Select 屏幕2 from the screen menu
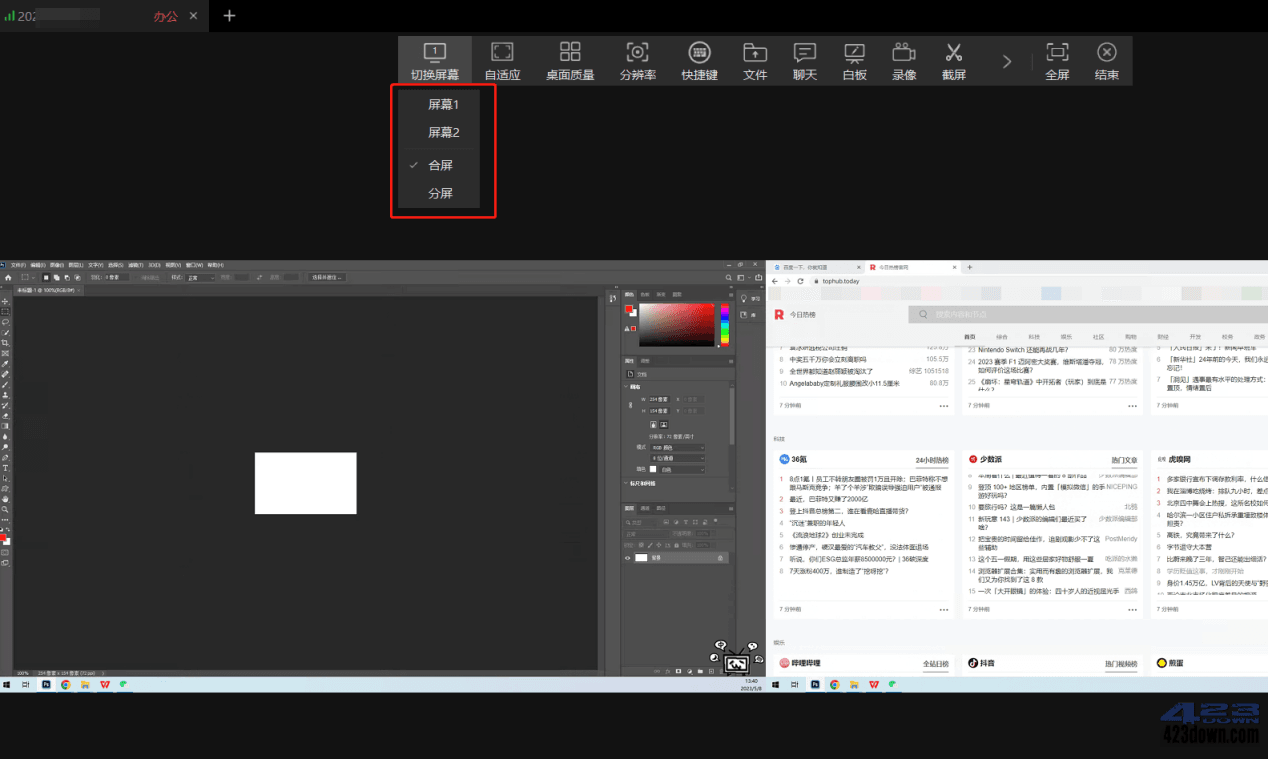1268x759 pixels. click(x=443, y=132)
